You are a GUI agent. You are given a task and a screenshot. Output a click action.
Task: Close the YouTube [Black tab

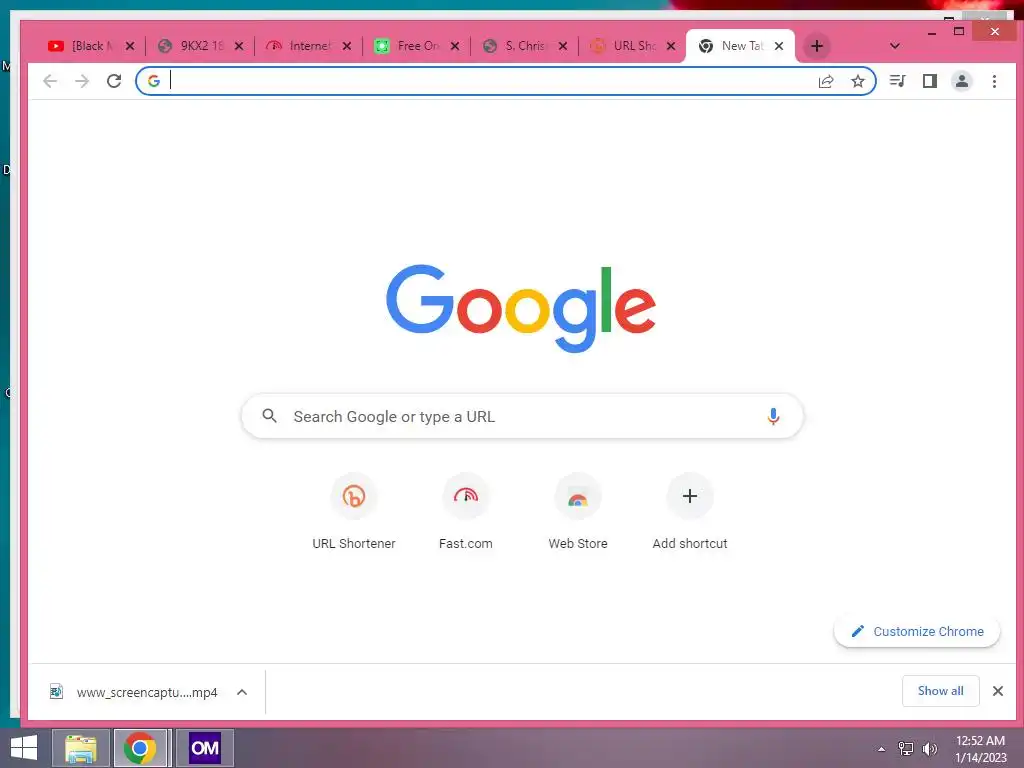pyautogui.click(x=130, y=46)
